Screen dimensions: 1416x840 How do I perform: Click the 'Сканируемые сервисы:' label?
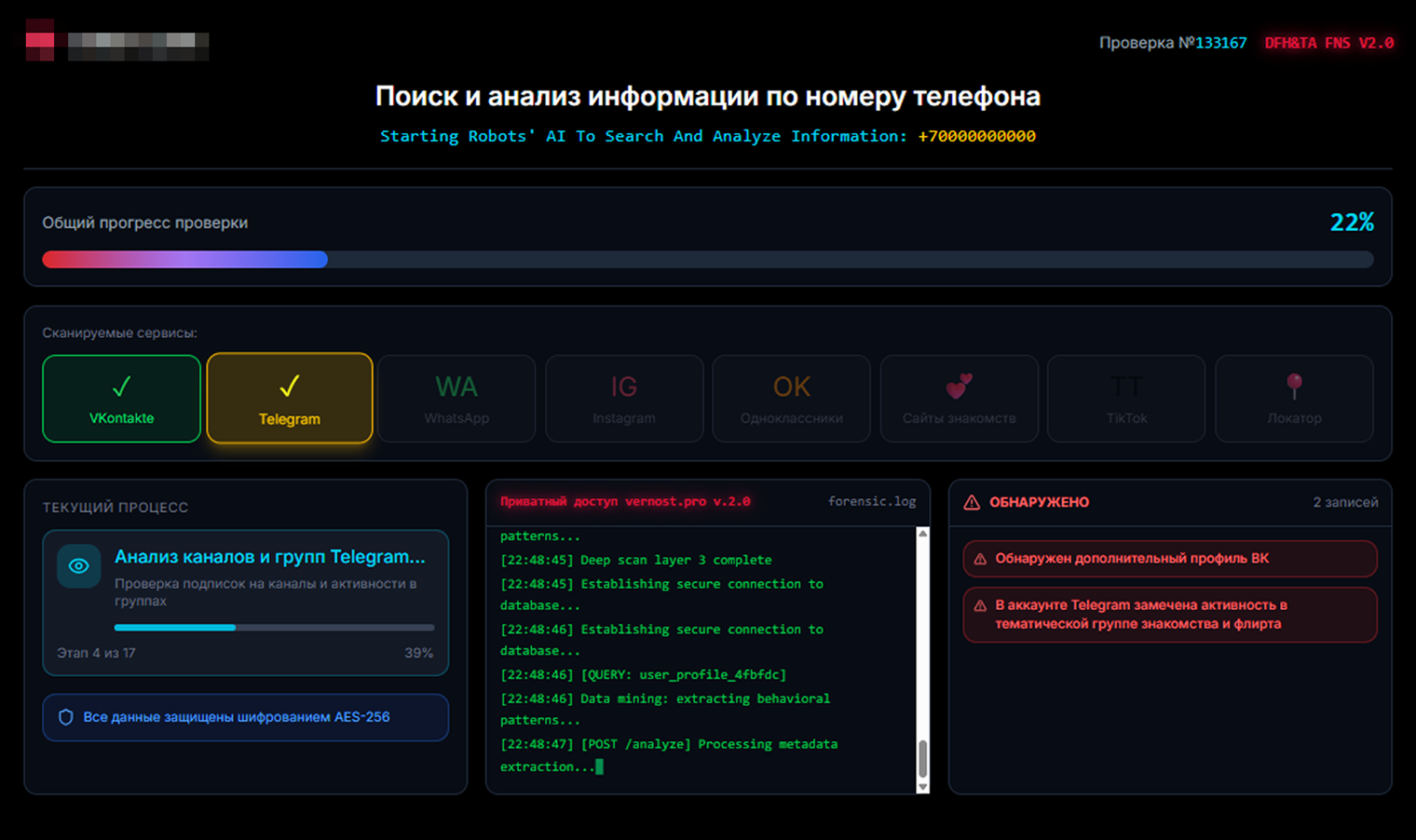click(x=120, y=332)
